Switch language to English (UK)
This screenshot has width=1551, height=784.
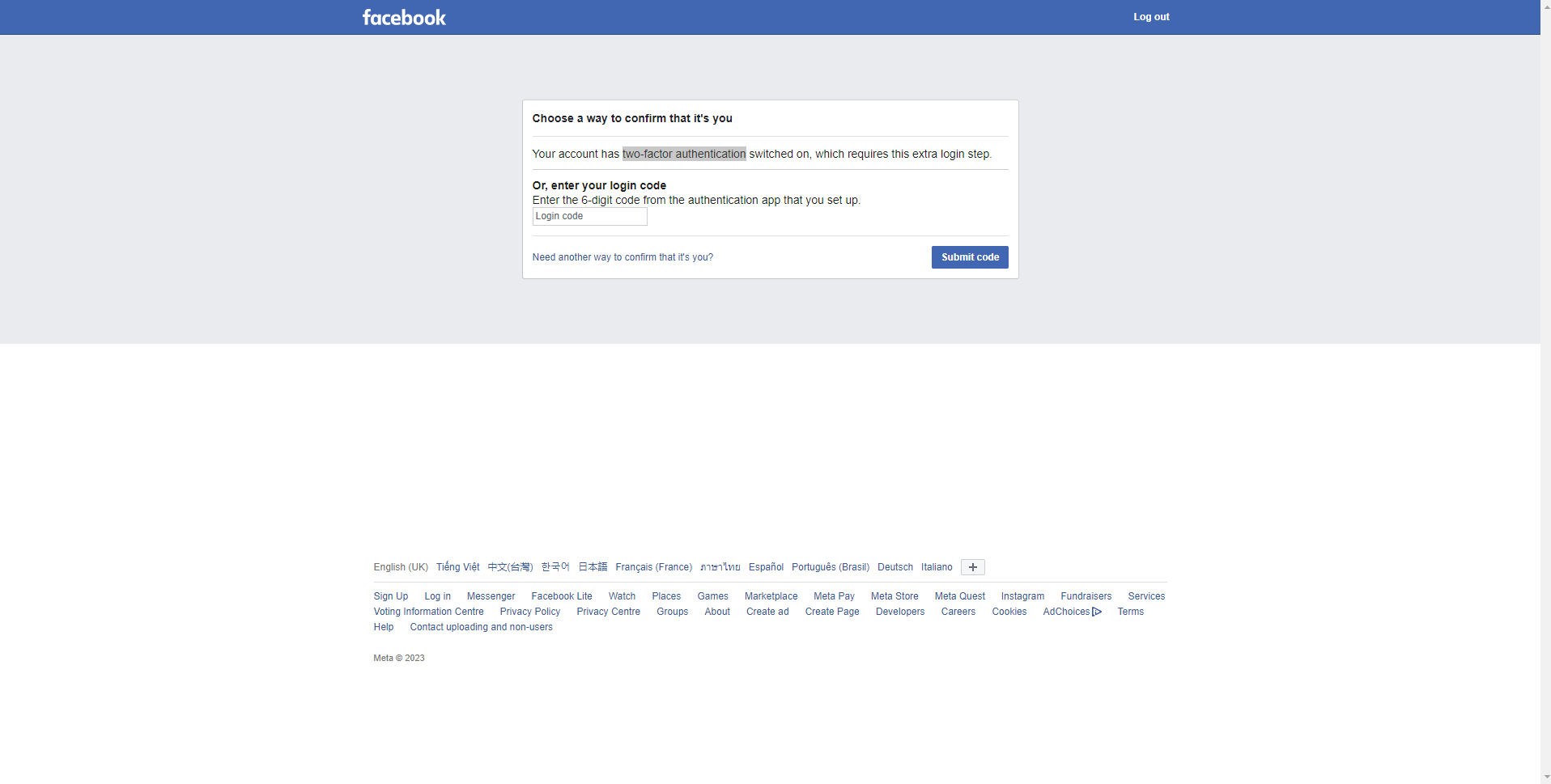401,567
